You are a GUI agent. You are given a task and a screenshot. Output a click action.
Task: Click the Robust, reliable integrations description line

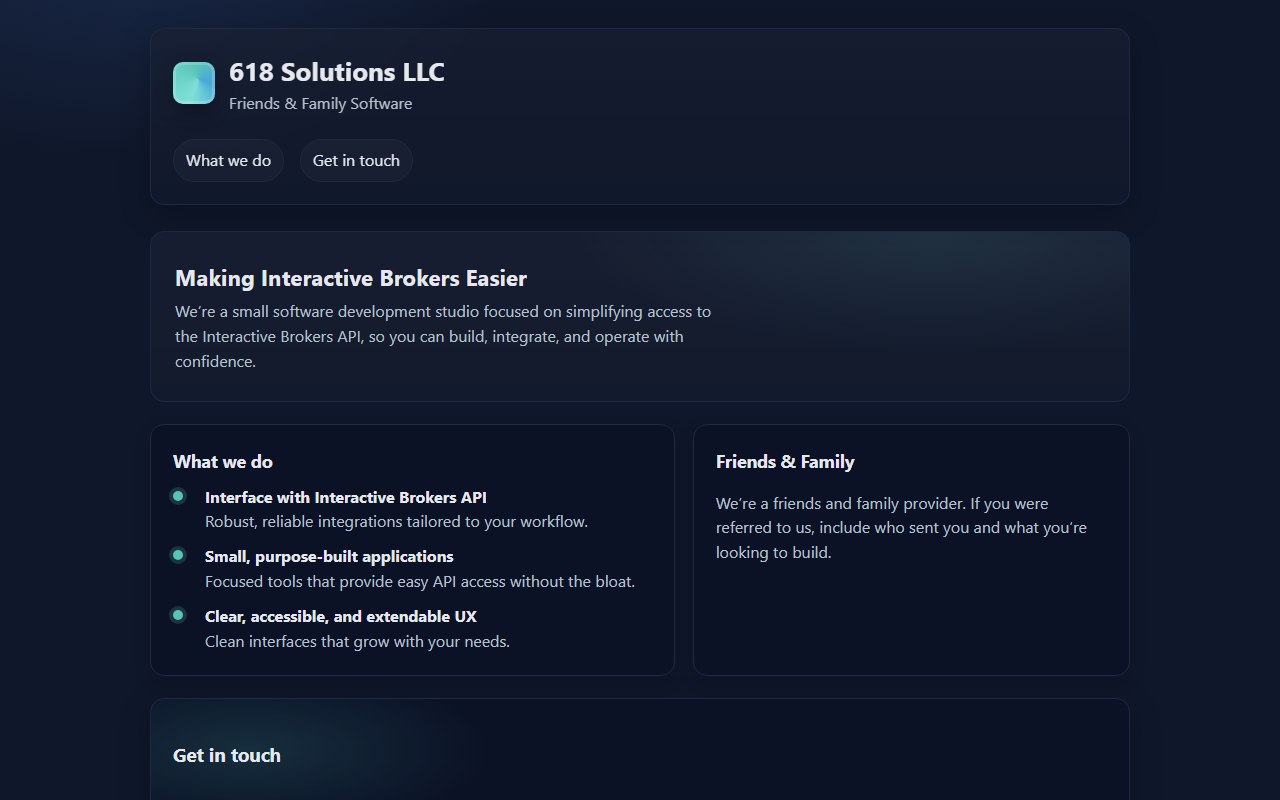[x=396, y=522]
